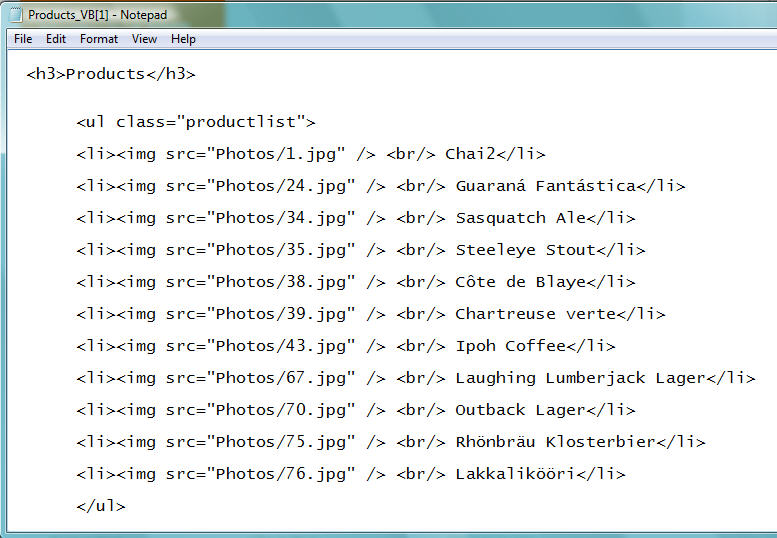This screenshot has width=777, height=538.
Task: Click the "Photos/76.jpg" source path
Action: coord(280,474)
